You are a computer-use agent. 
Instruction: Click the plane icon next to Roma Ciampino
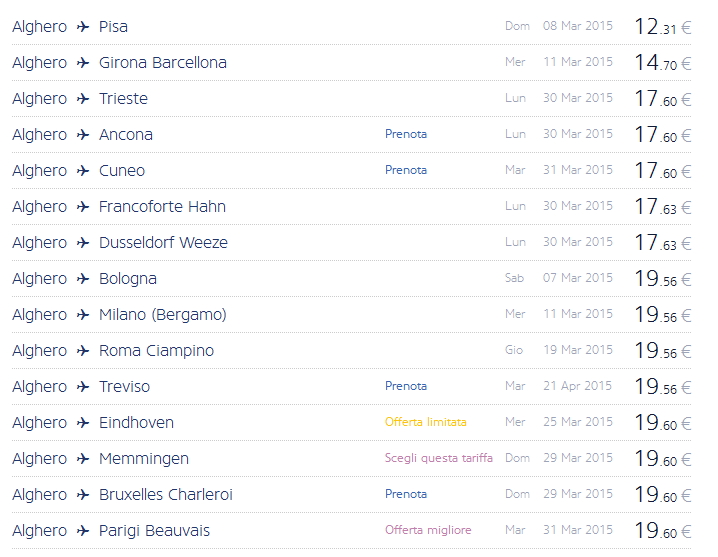pyautogui.click(x=83, y=351)
